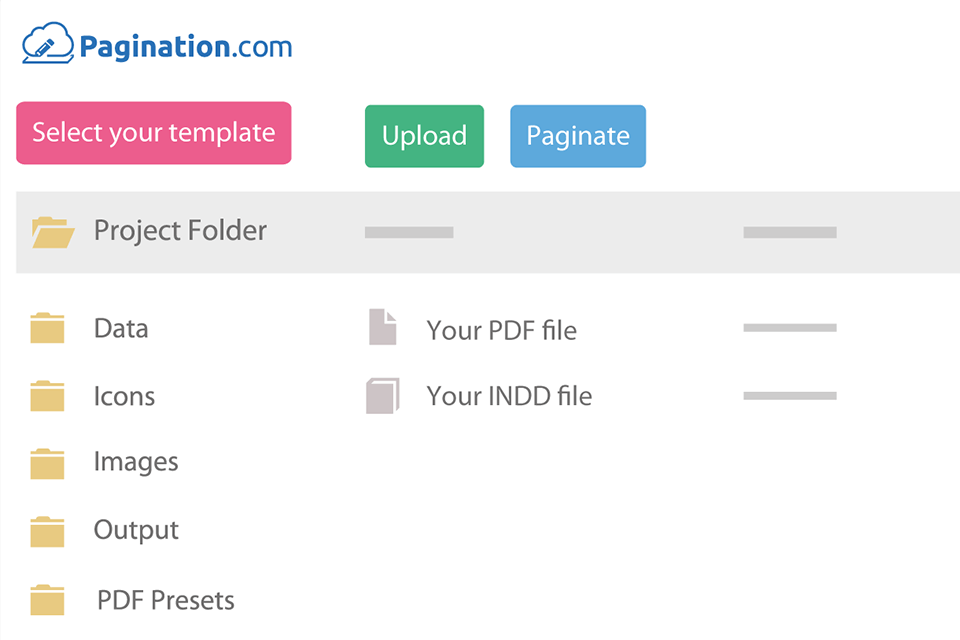Select the Project Folder label
This screenshot has height=640, width=960.
point(180,231)
